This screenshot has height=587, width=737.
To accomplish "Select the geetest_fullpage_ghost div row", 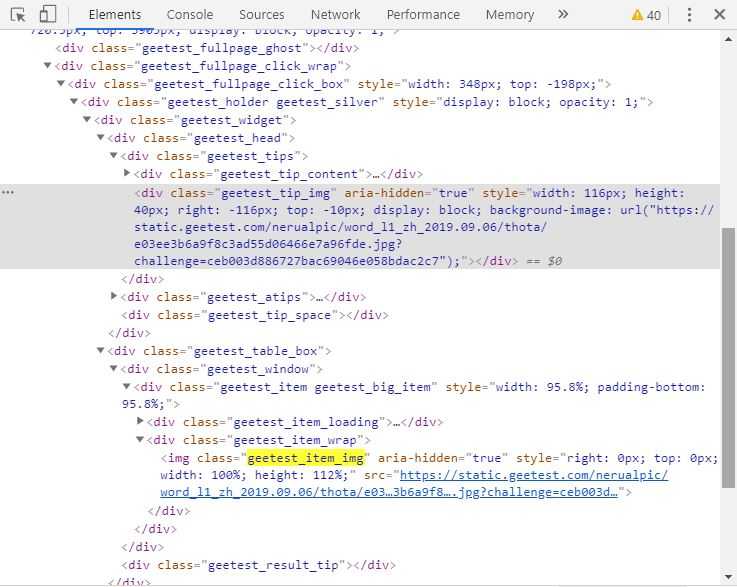I will click(x=207, y=48).
